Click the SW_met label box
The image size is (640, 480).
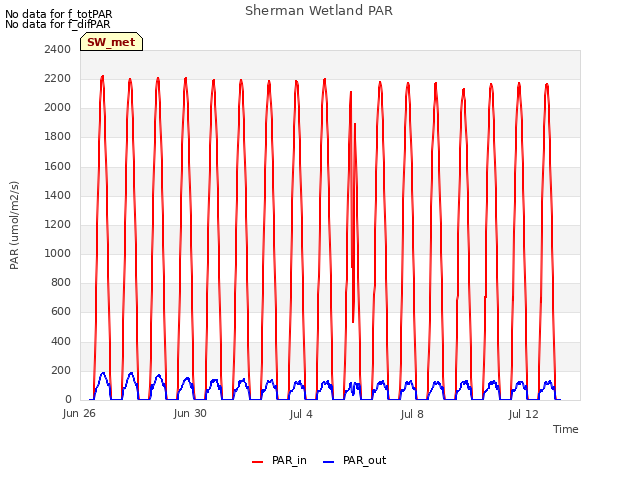(x=111, y=42)
